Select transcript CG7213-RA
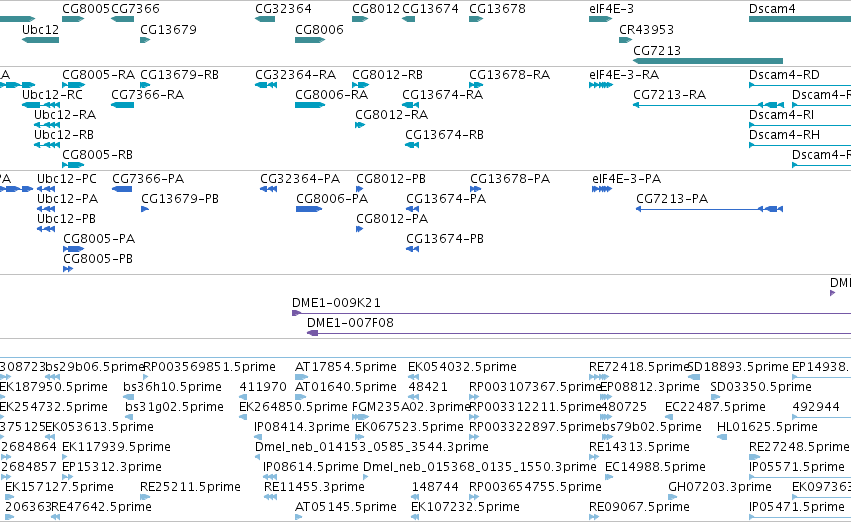 click(708, 105)
